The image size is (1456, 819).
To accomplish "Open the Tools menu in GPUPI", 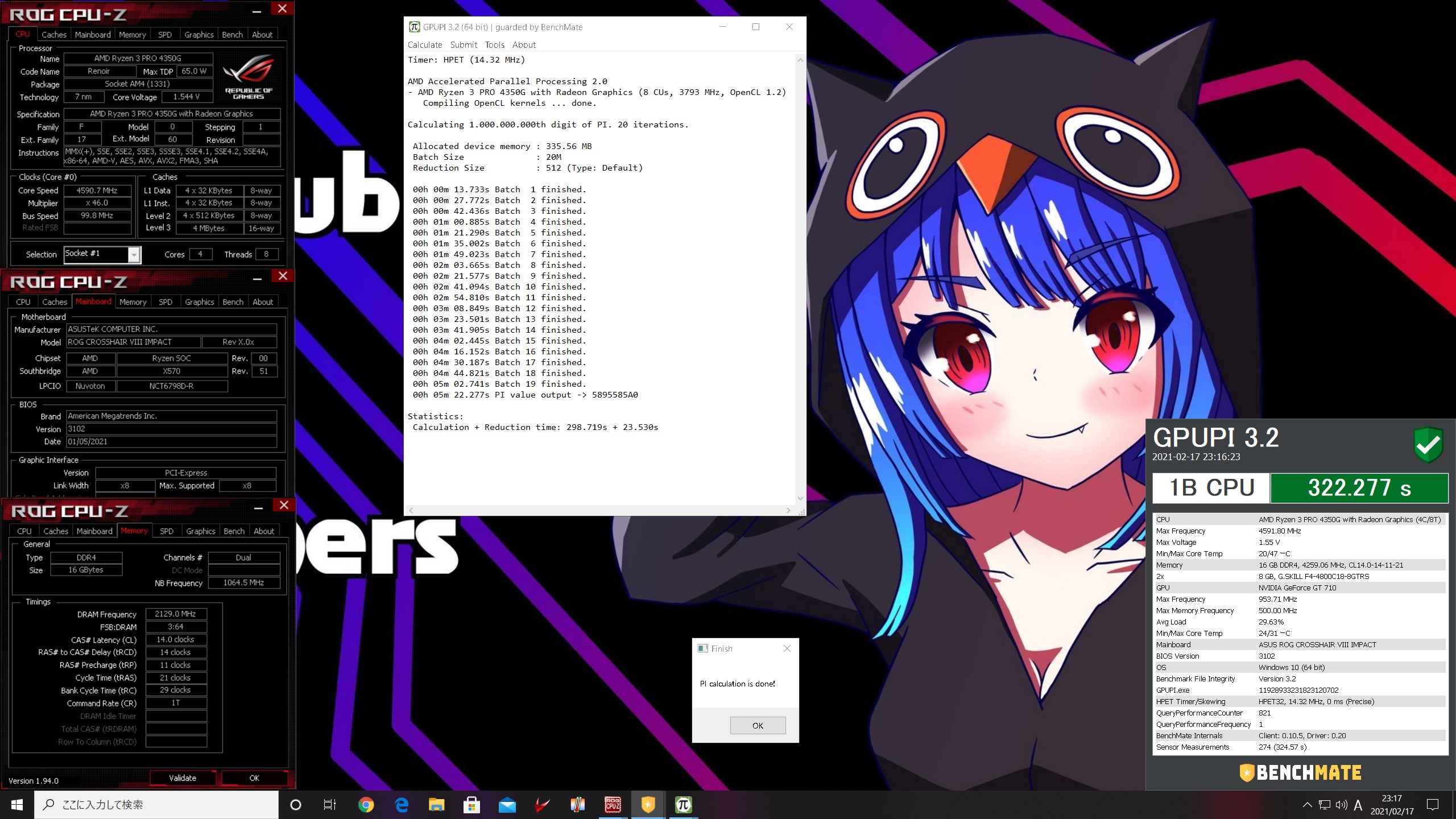I will pos(495,45).
